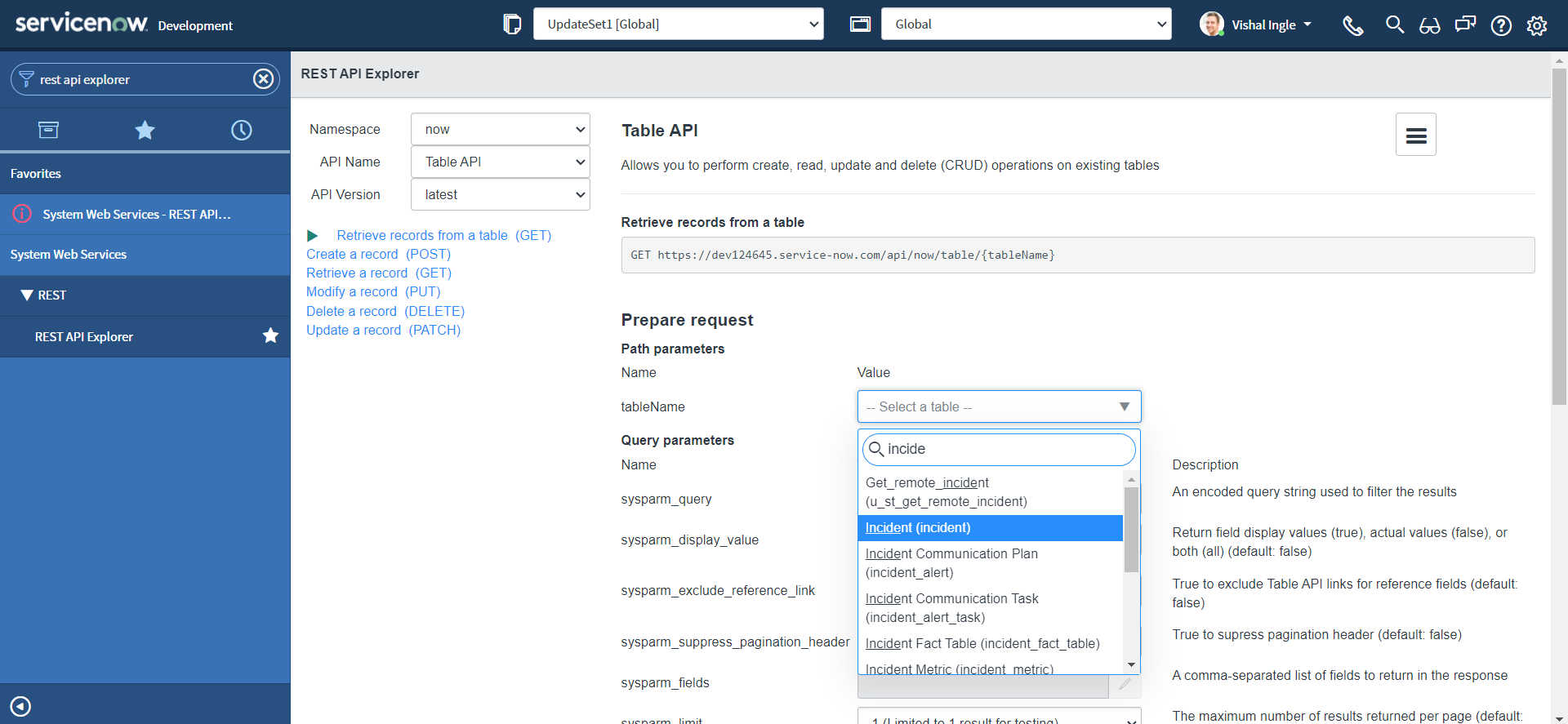Click scroll up arrow in table list
Image resolution: width=1568 pixels, height=724 pixels.
[x=1131, y=479]
